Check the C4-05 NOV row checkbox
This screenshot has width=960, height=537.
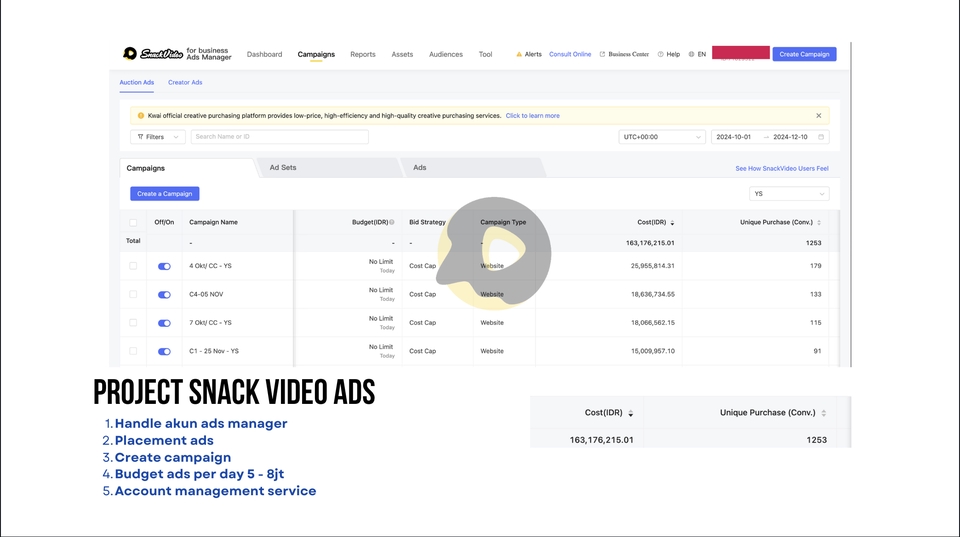tap(133, 295)
